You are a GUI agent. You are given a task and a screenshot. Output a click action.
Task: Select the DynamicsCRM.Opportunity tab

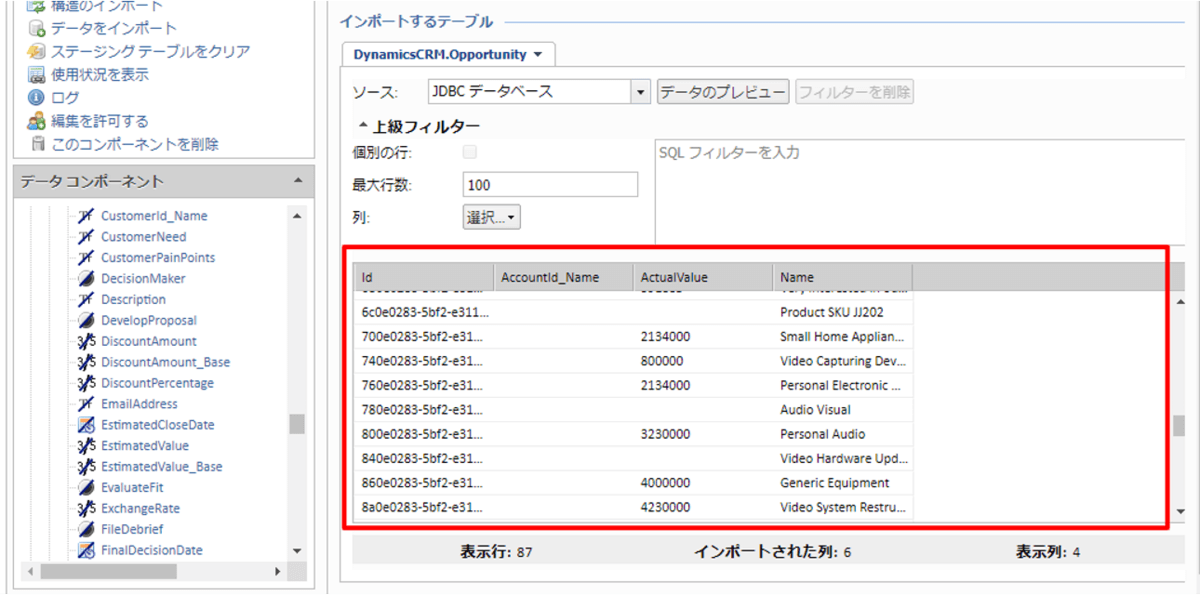[448, 54]
